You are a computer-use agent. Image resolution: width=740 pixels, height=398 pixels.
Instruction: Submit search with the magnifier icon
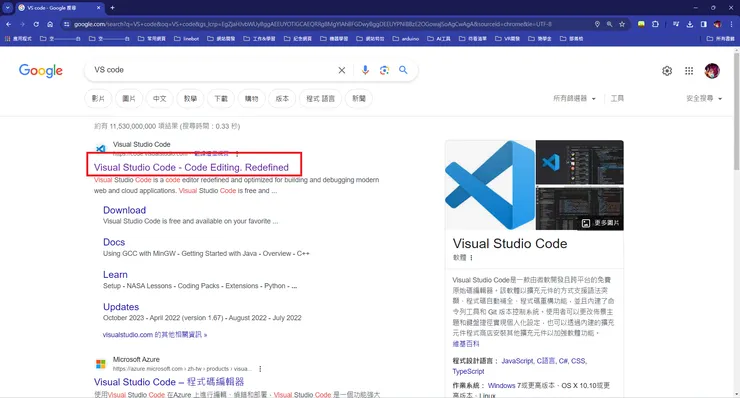tap(403, 70)
